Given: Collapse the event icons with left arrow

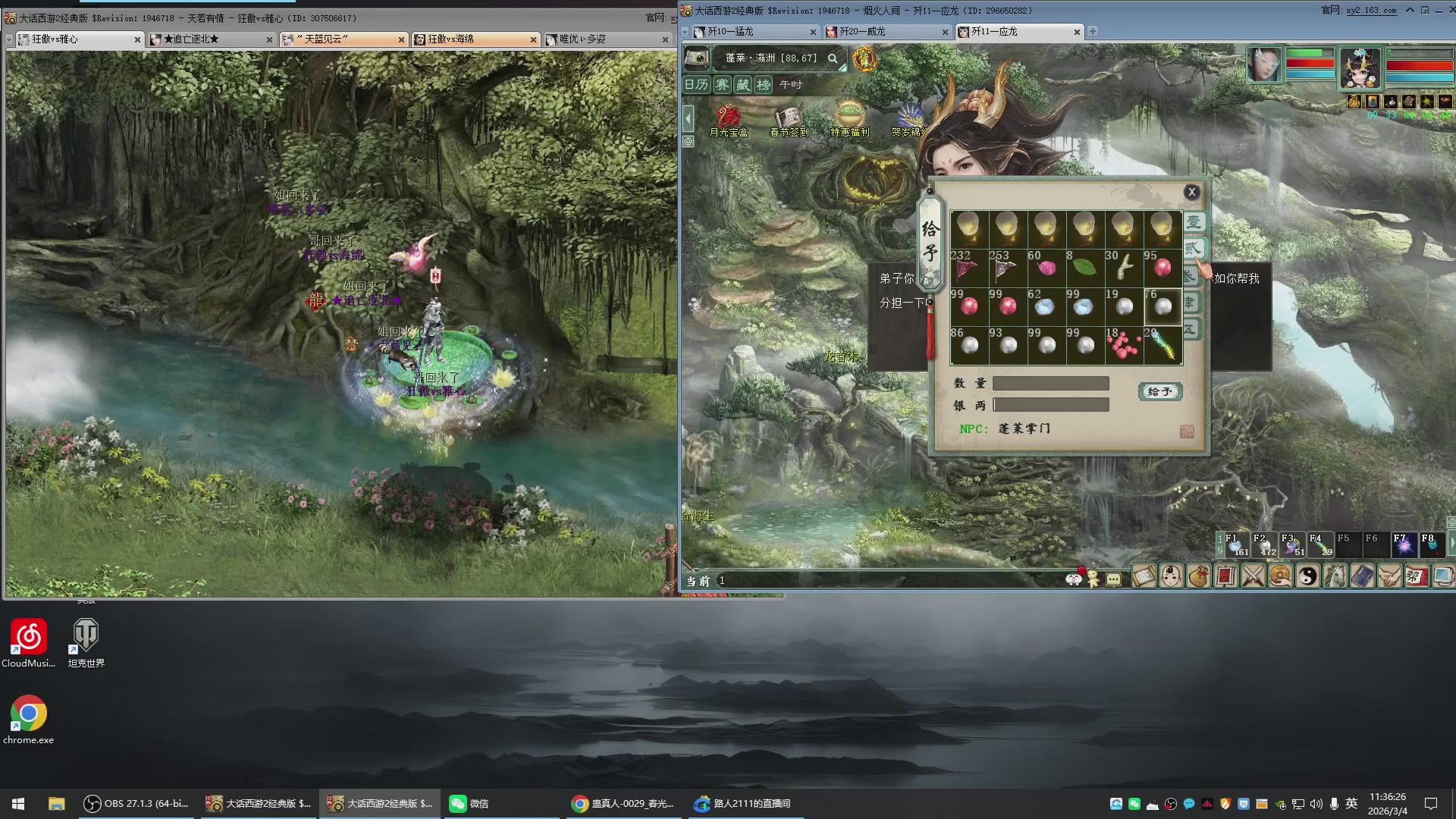Looking at the screenshot, I should [689, 118].
